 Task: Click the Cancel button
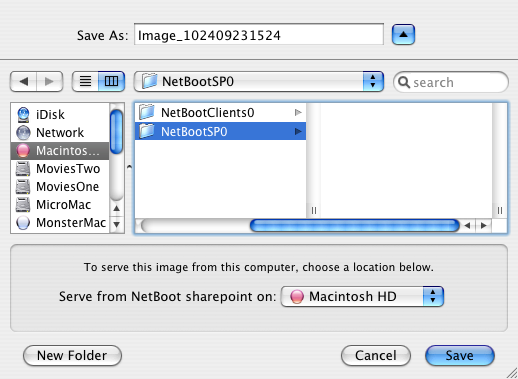point(376,355)
